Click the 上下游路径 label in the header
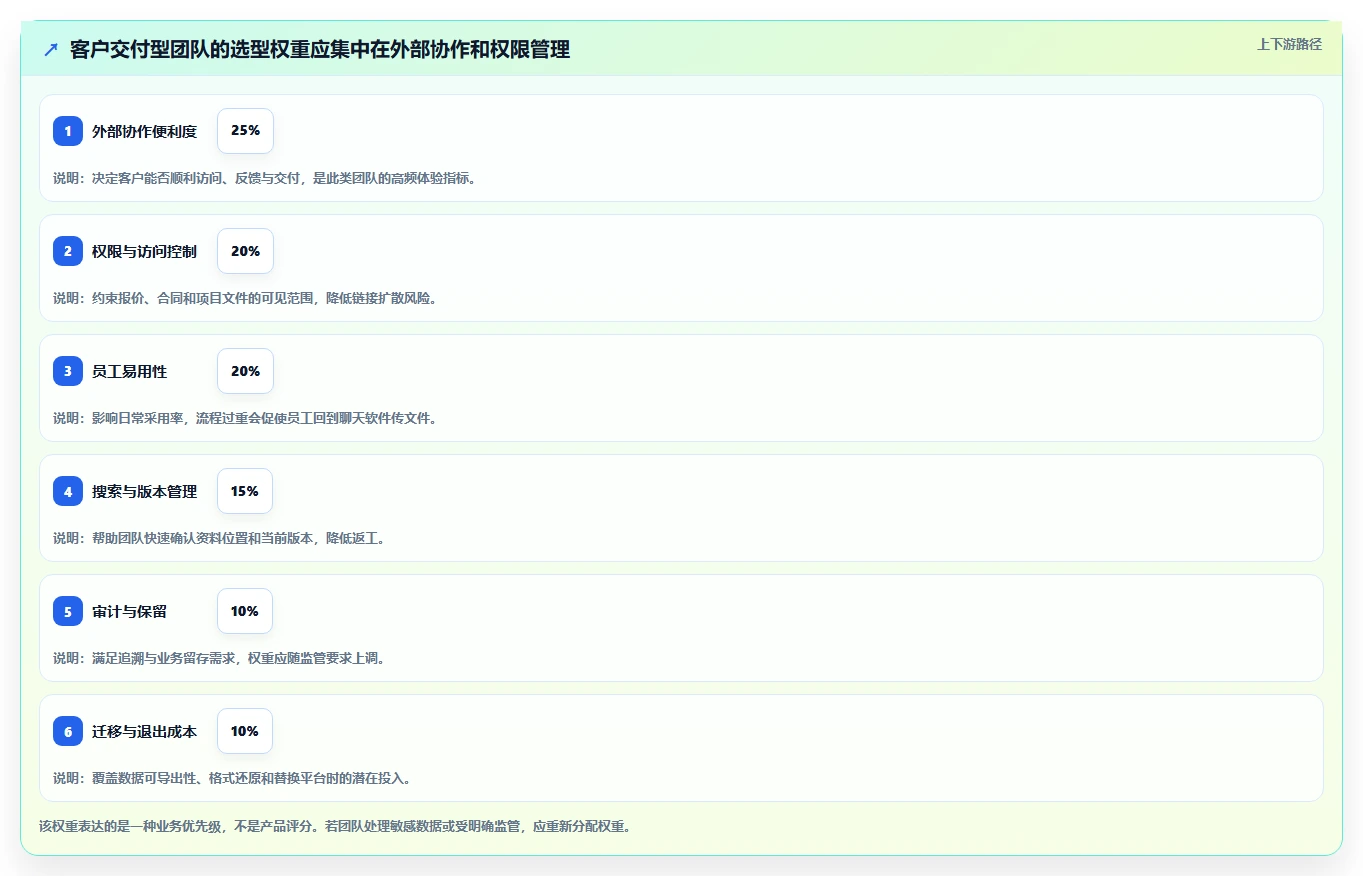1363x876 pixels. (x=1289, y=44)
